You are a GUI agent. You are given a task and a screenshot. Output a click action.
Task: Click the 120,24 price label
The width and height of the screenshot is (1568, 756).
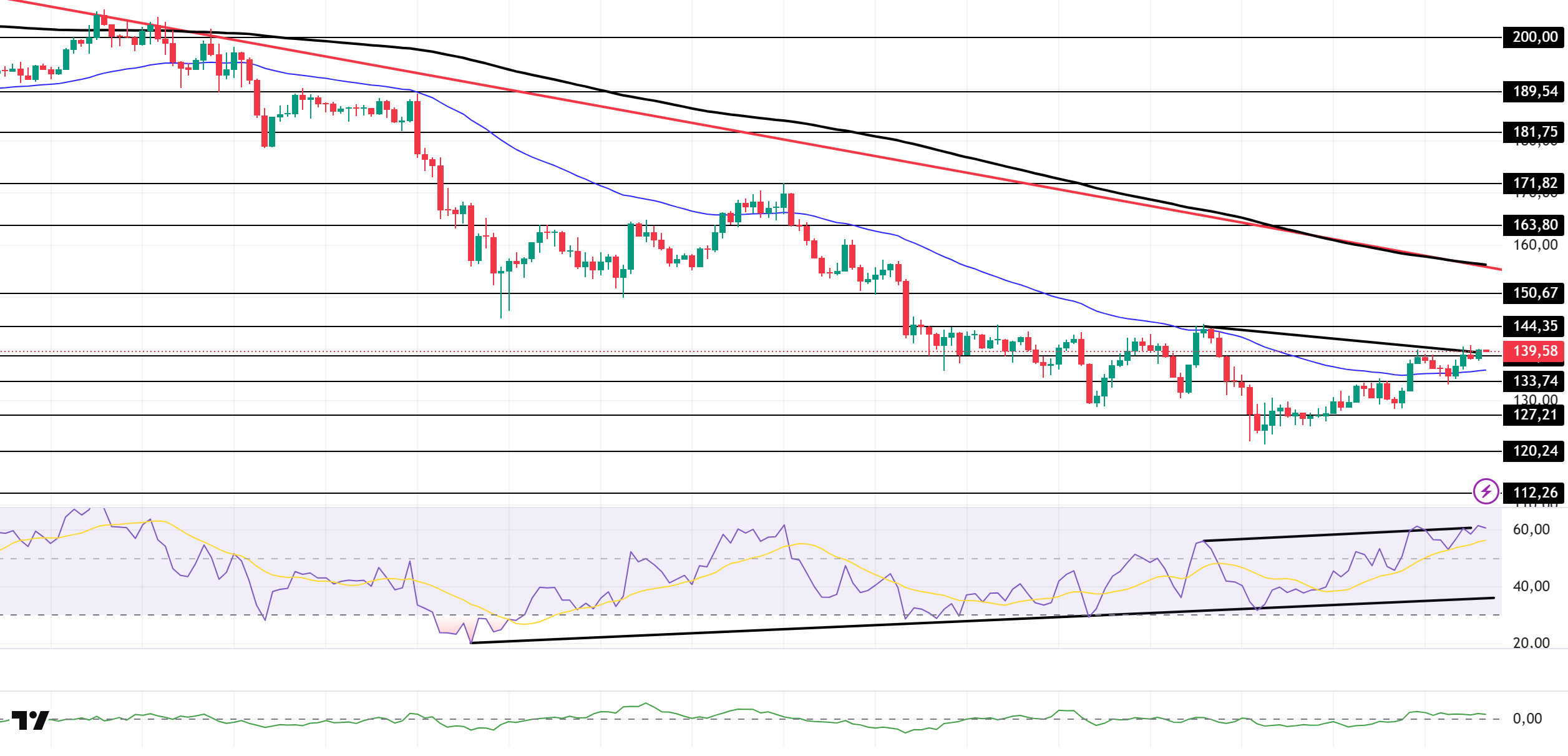coord(1534,451)
